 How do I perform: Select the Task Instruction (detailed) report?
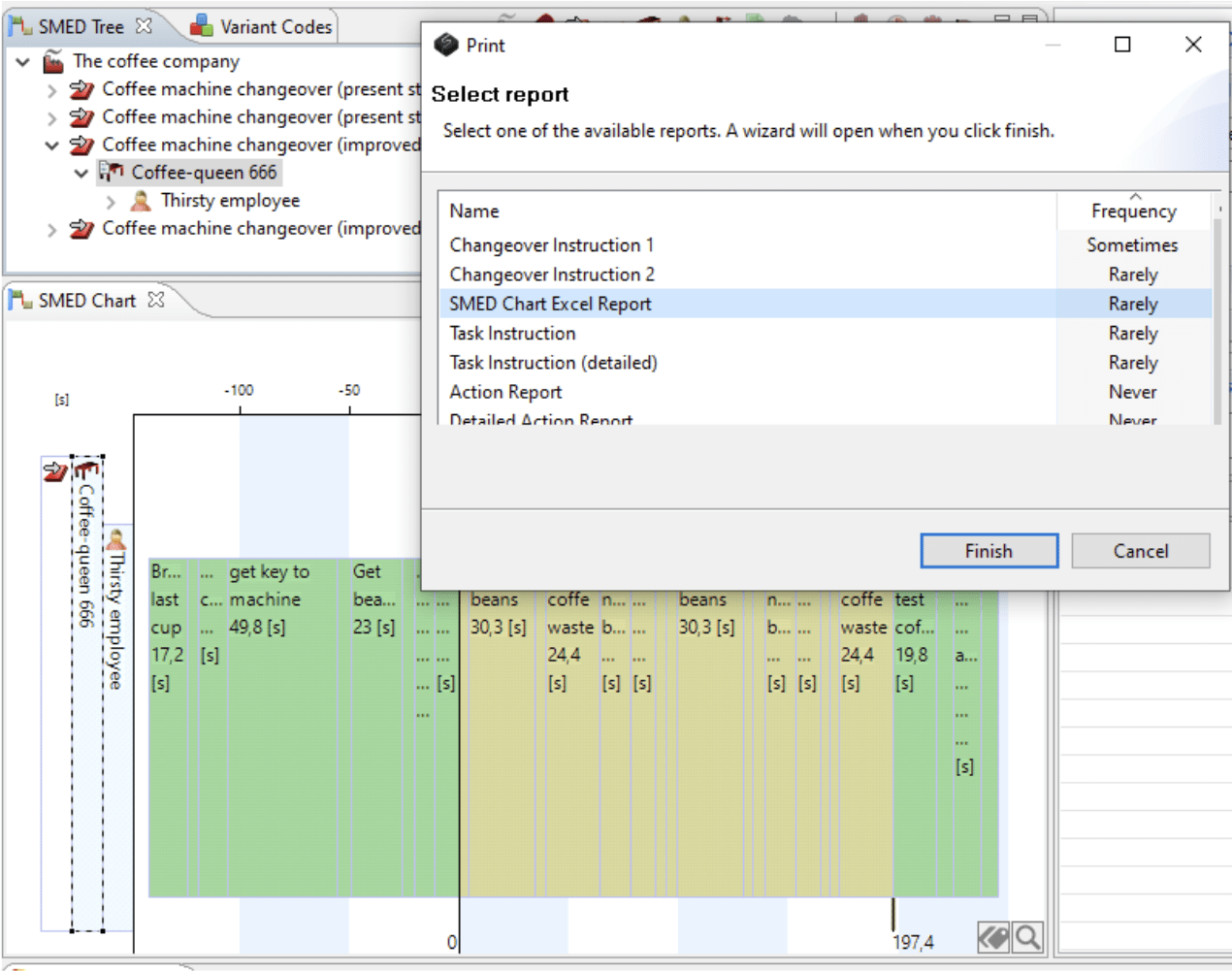[x=826, y=363]
